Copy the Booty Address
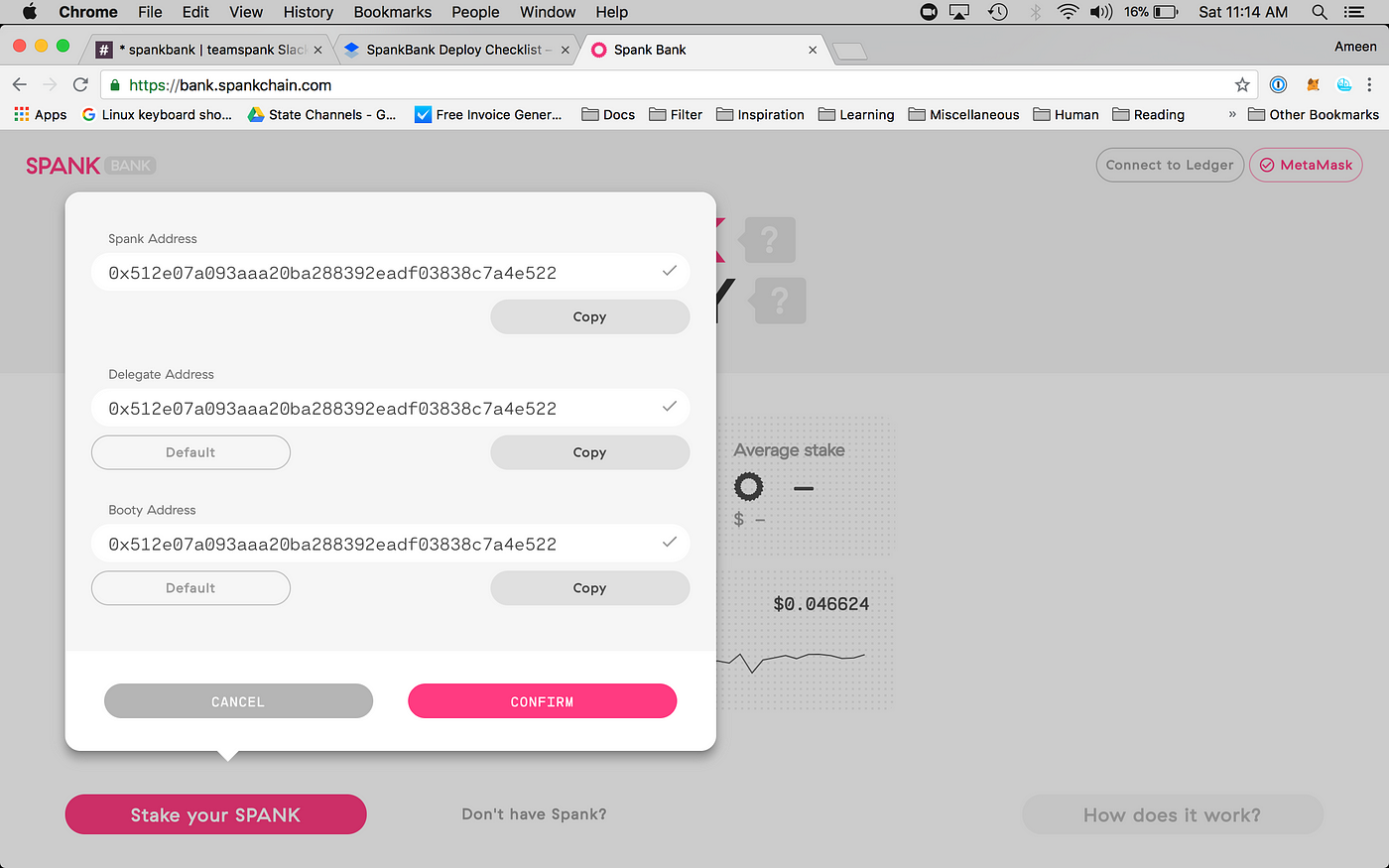This screenshot has height=868, width=1389. pyautogui.click(x=589, y=587)
